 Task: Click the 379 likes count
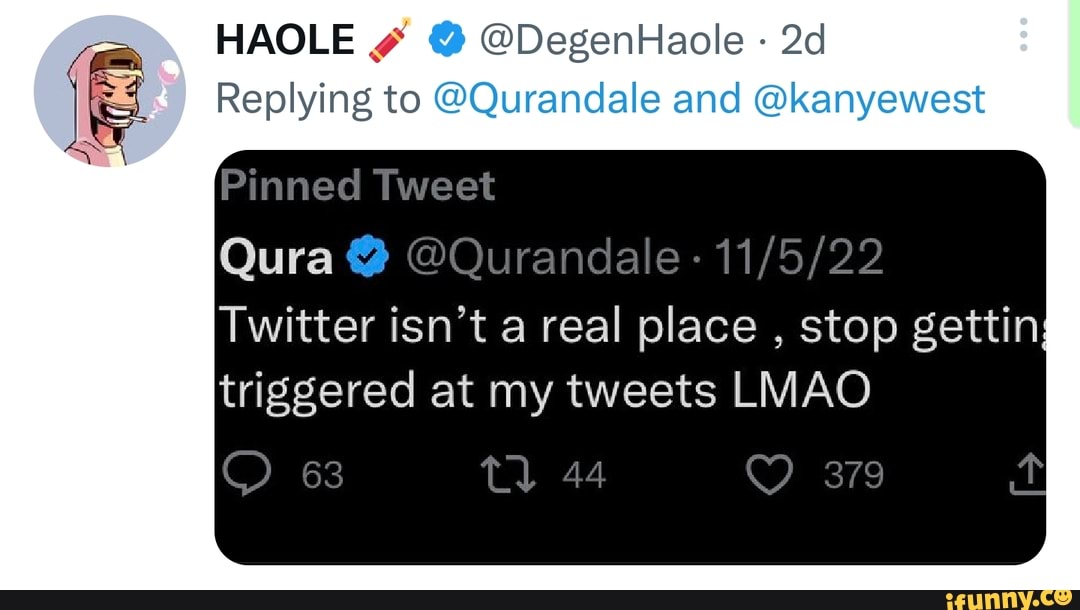click(853, 475)
